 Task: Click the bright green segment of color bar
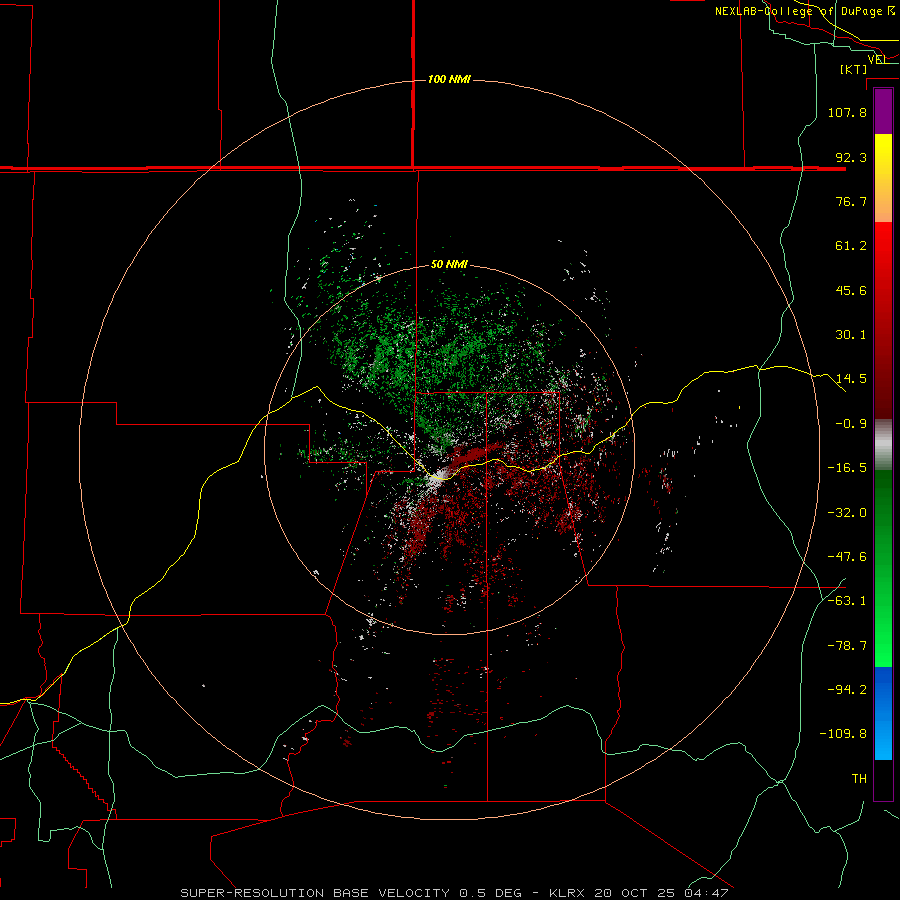(x=883, y=568)
